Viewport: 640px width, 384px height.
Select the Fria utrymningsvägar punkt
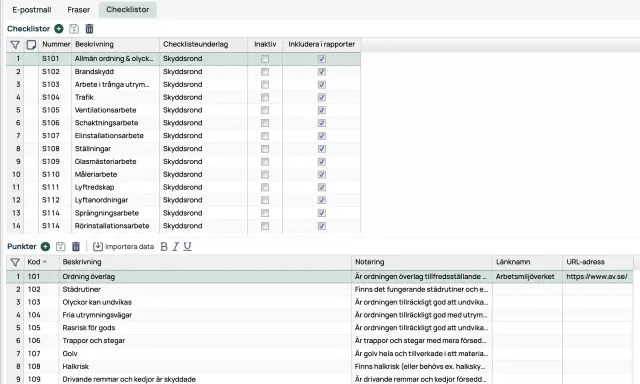click(x=320, y=315)
